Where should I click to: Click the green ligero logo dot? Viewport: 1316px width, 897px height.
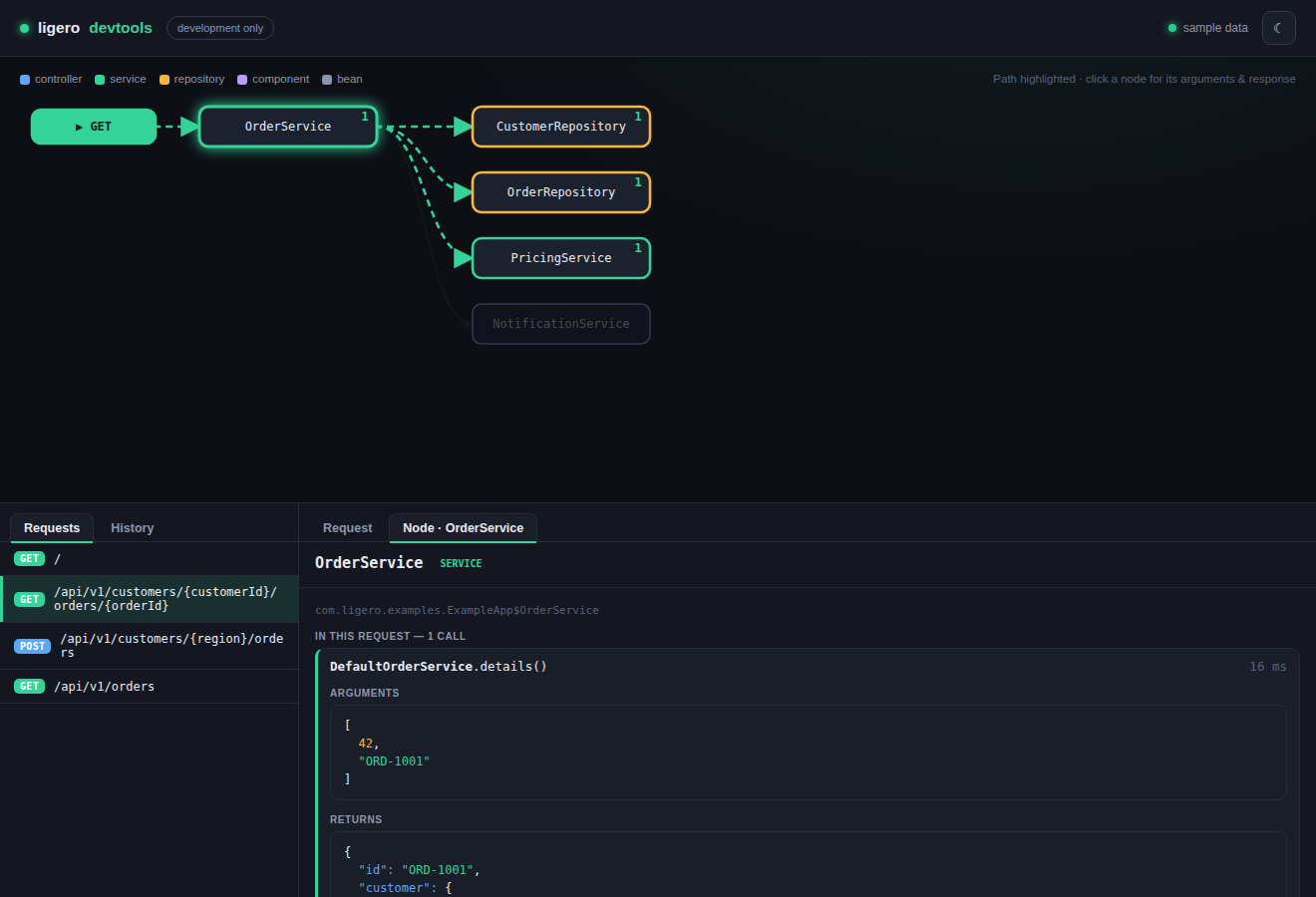pos(25,28)
